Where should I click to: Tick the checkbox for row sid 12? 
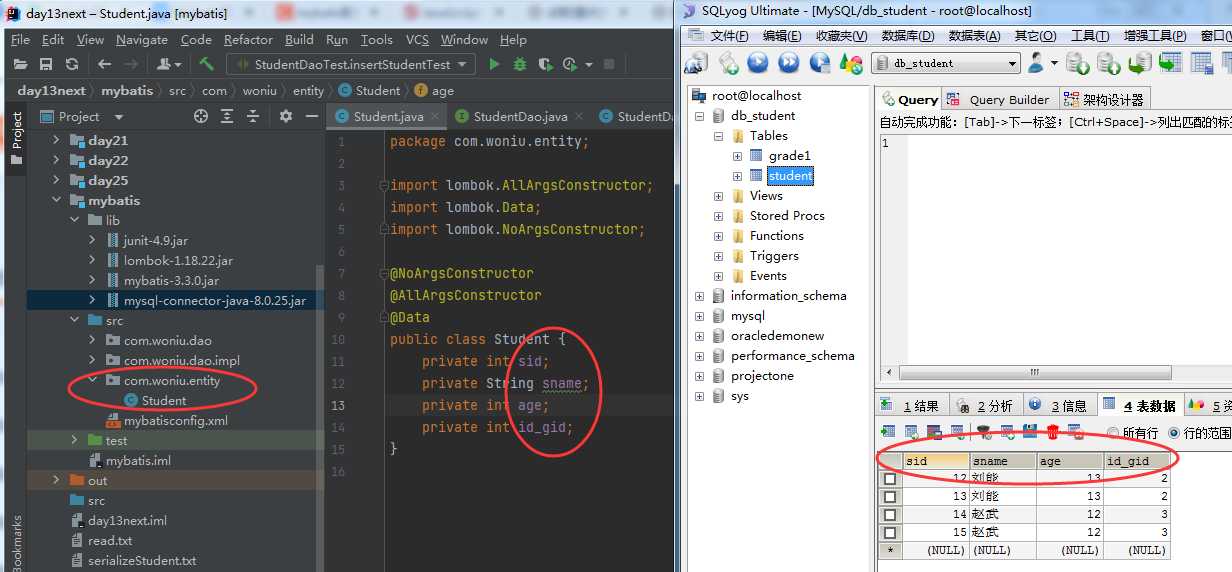click(x=890, y=479)
